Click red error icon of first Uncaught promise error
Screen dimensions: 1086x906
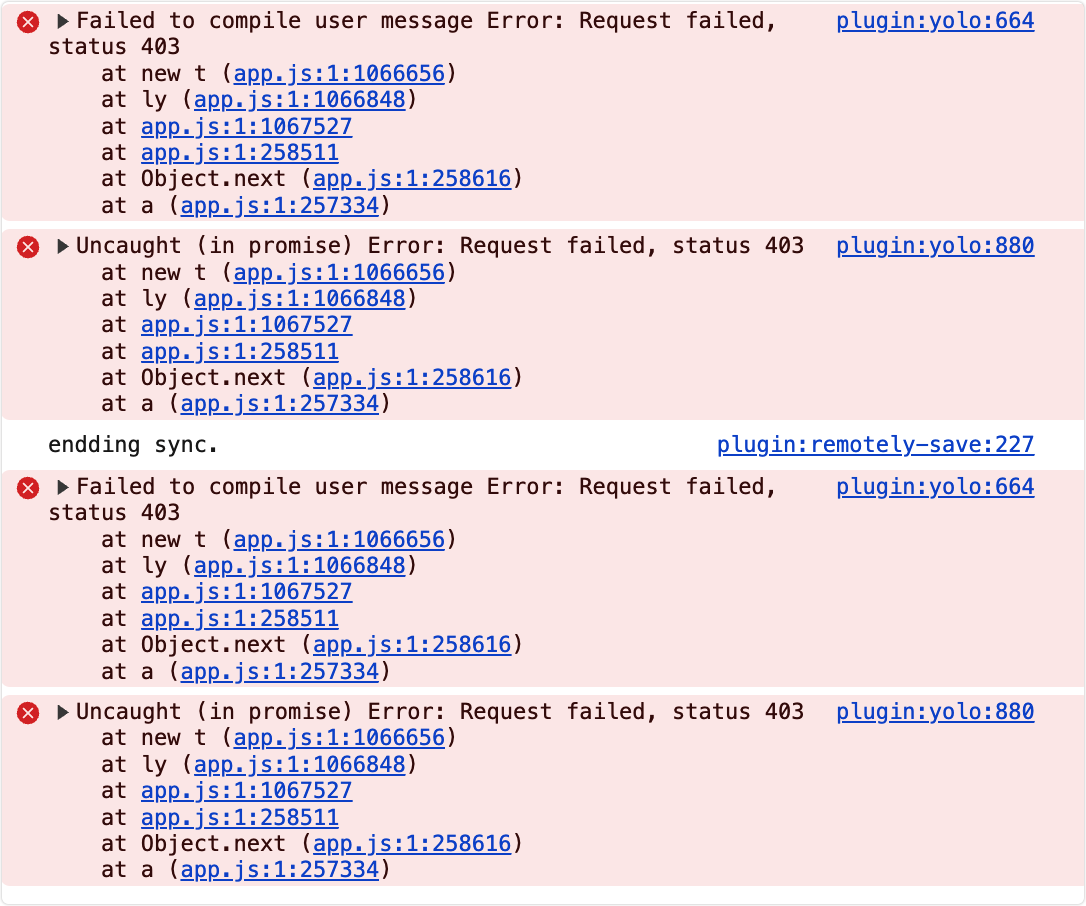28,247
